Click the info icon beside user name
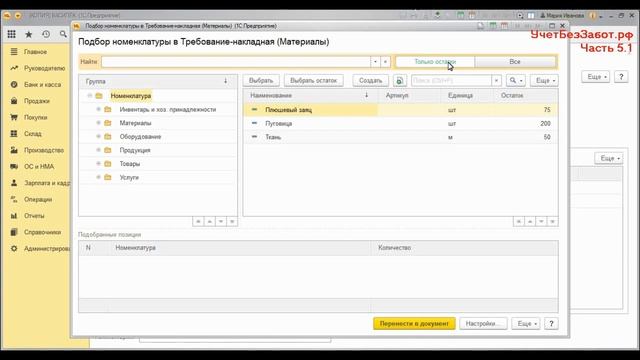Screen dimensions: 640x360 (592, 16)
